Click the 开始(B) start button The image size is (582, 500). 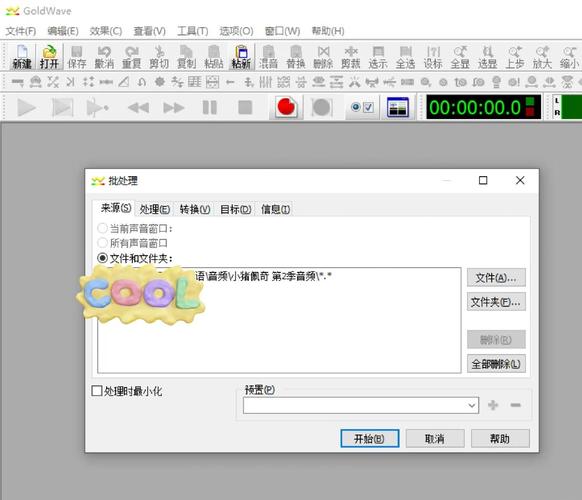[x=370, y=439]
